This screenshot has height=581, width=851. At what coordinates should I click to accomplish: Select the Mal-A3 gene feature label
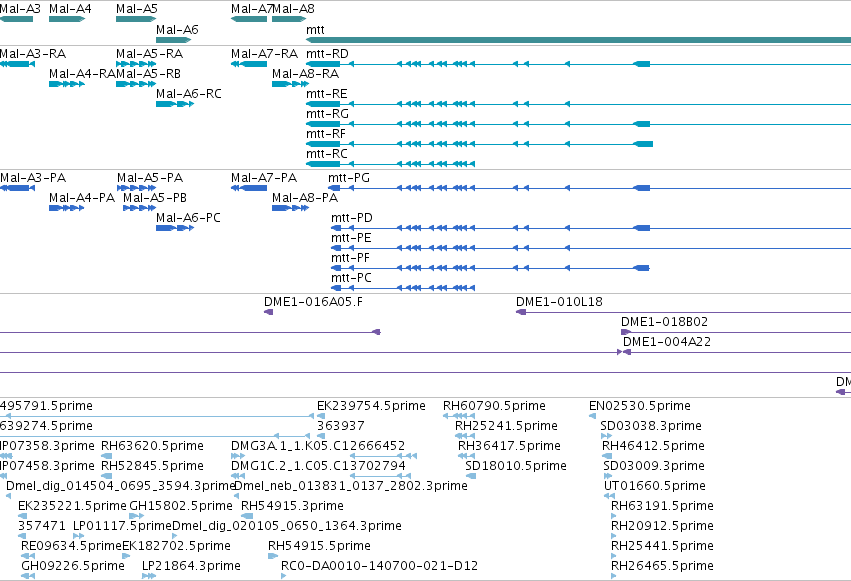(20, 9)
